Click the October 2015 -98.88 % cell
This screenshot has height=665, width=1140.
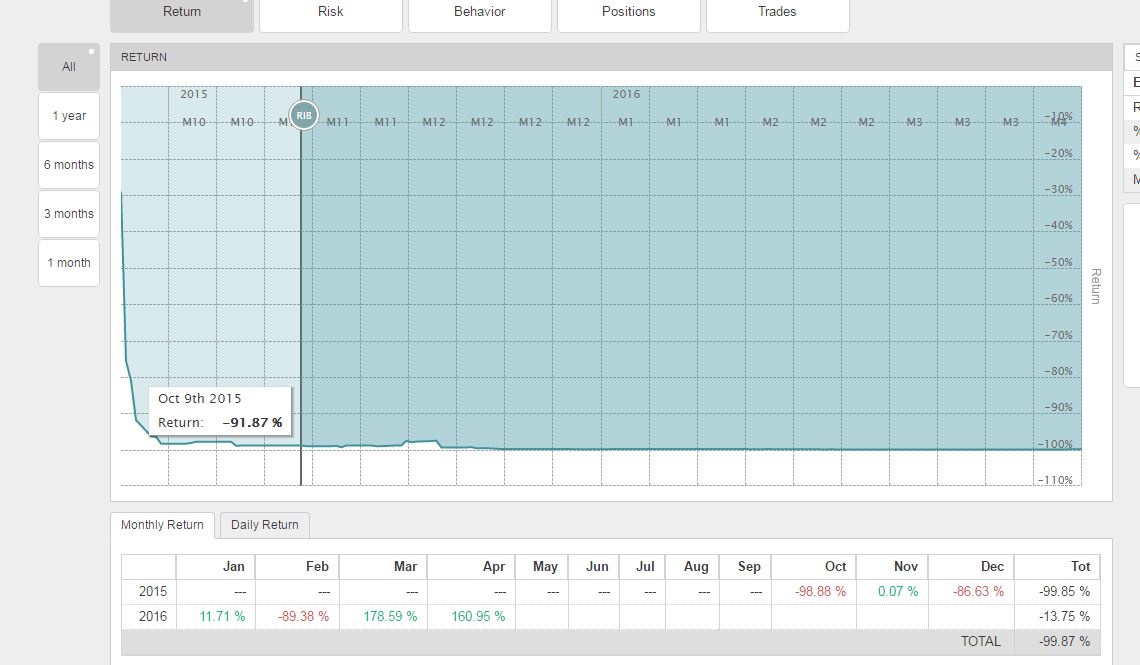(x=820, y=591)
